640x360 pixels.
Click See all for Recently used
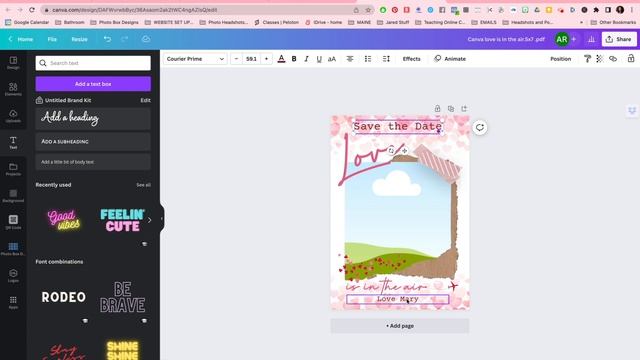[143, 185]
